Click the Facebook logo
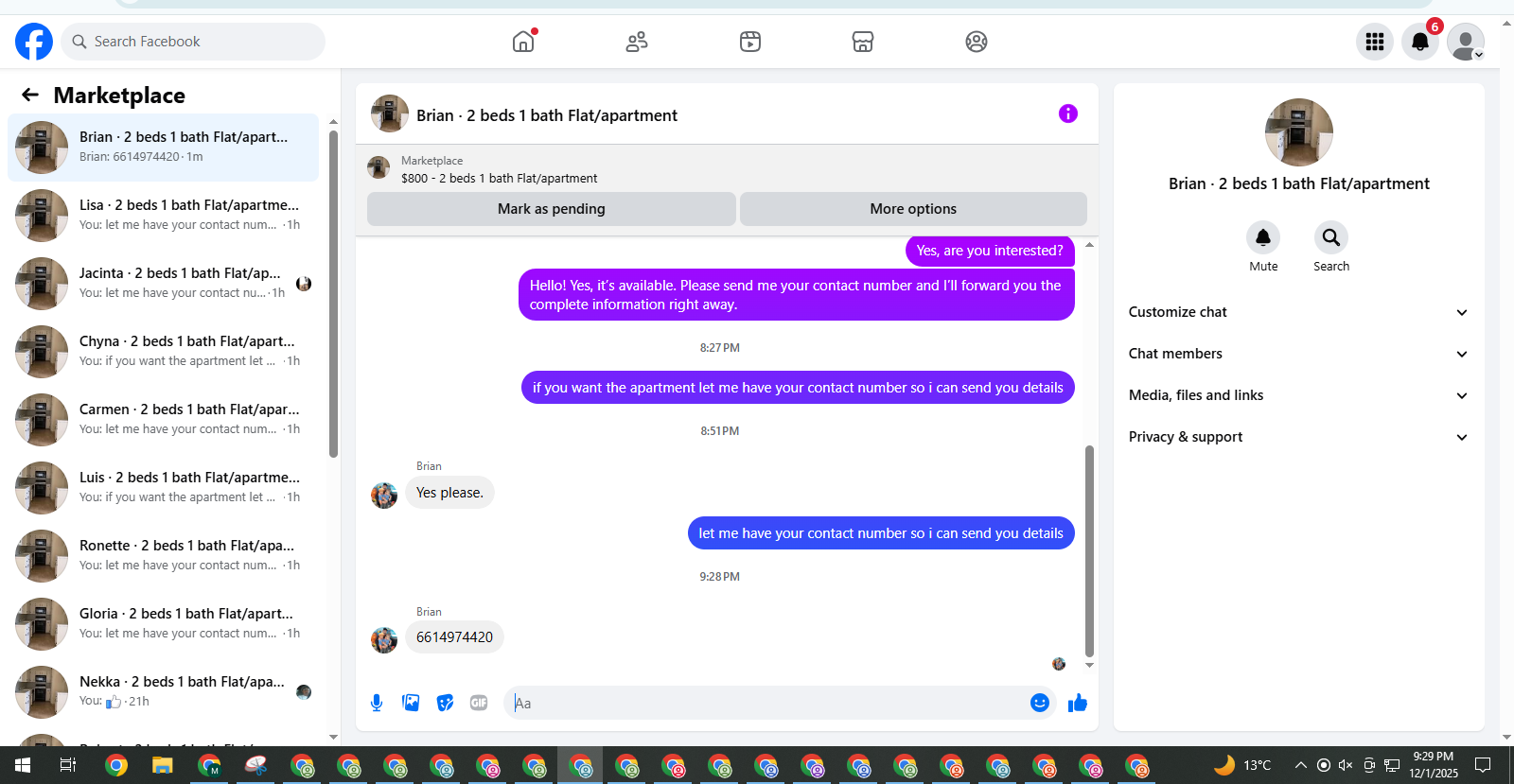This screenshot has width=1514, height=784. [34, 42]
